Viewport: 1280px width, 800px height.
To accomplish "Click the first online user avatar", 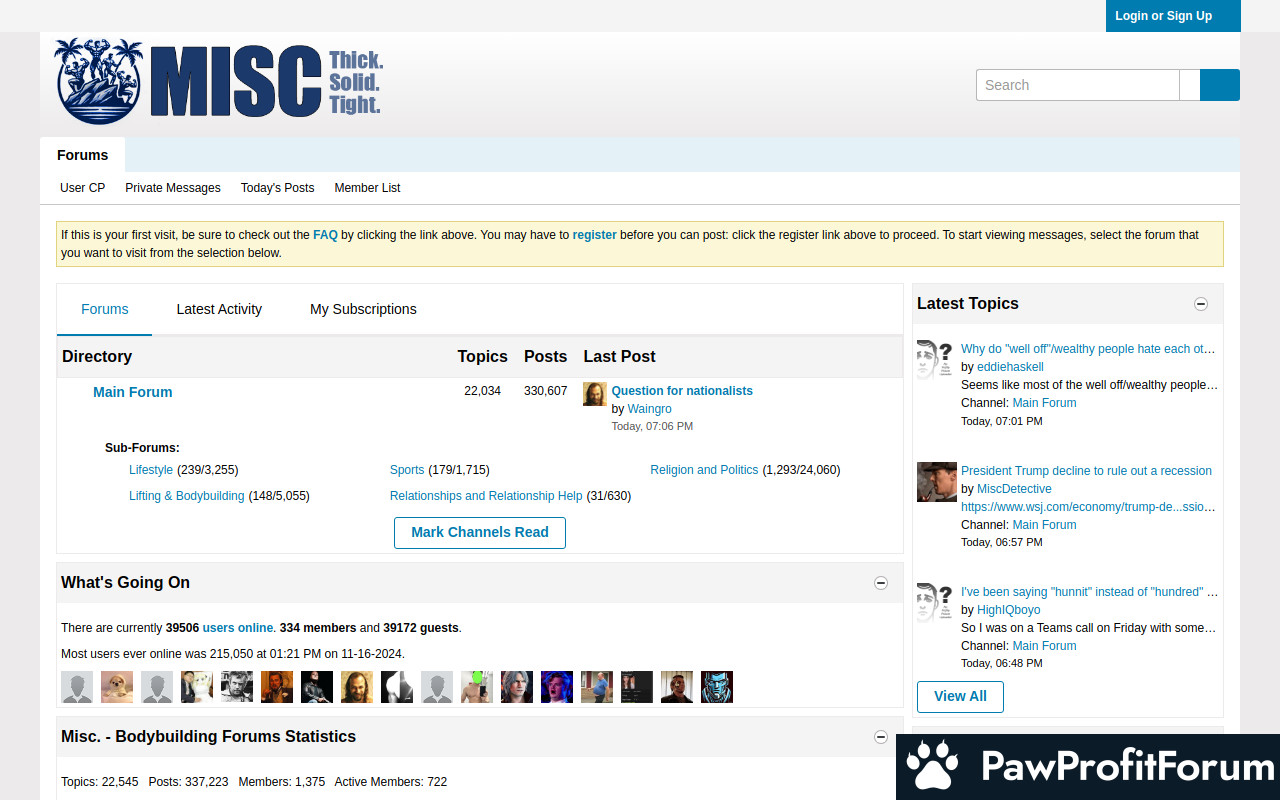I will click(77, 687).
